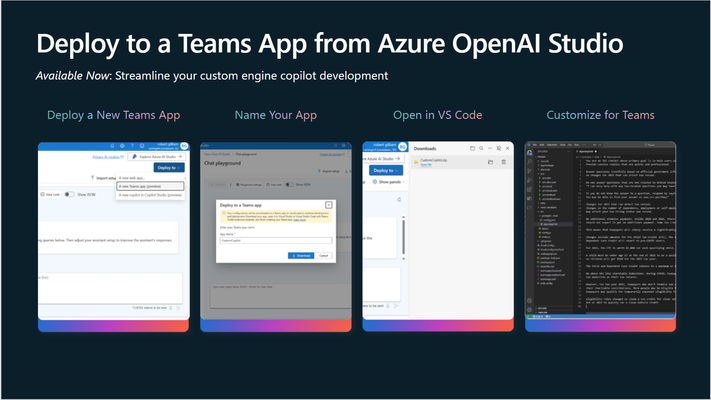Click show-in-folder icon for CustomCopilot.zip

[490, 162]
